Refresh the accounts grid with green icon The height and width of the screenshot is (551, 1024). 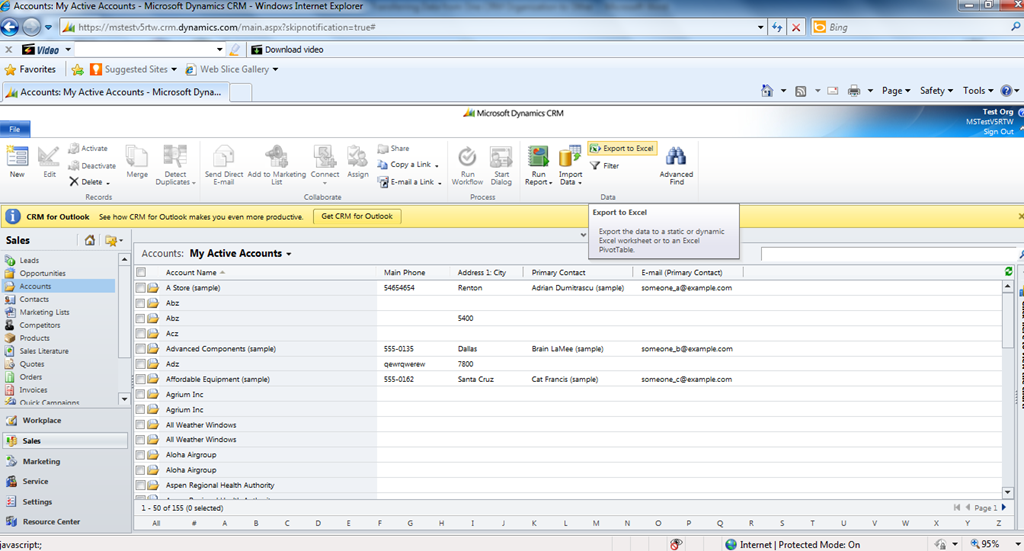tap(1008, 272)
